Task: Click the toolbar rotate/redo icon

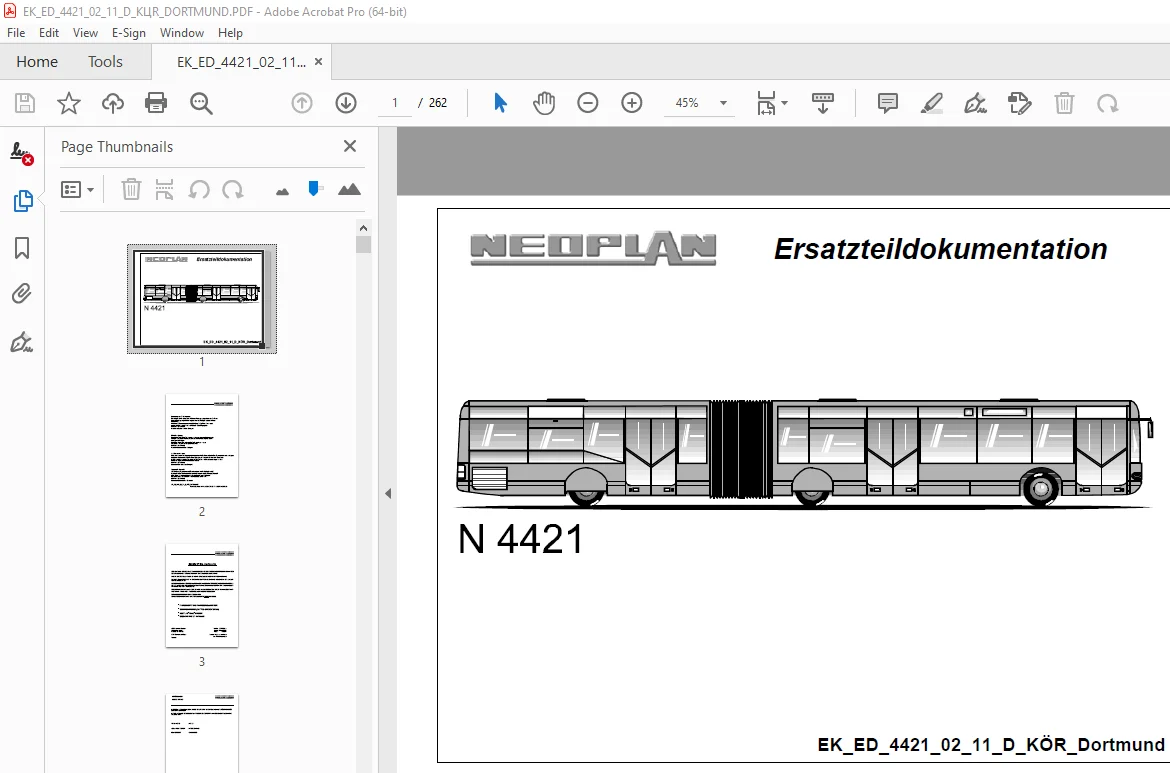Action: 1107,103
